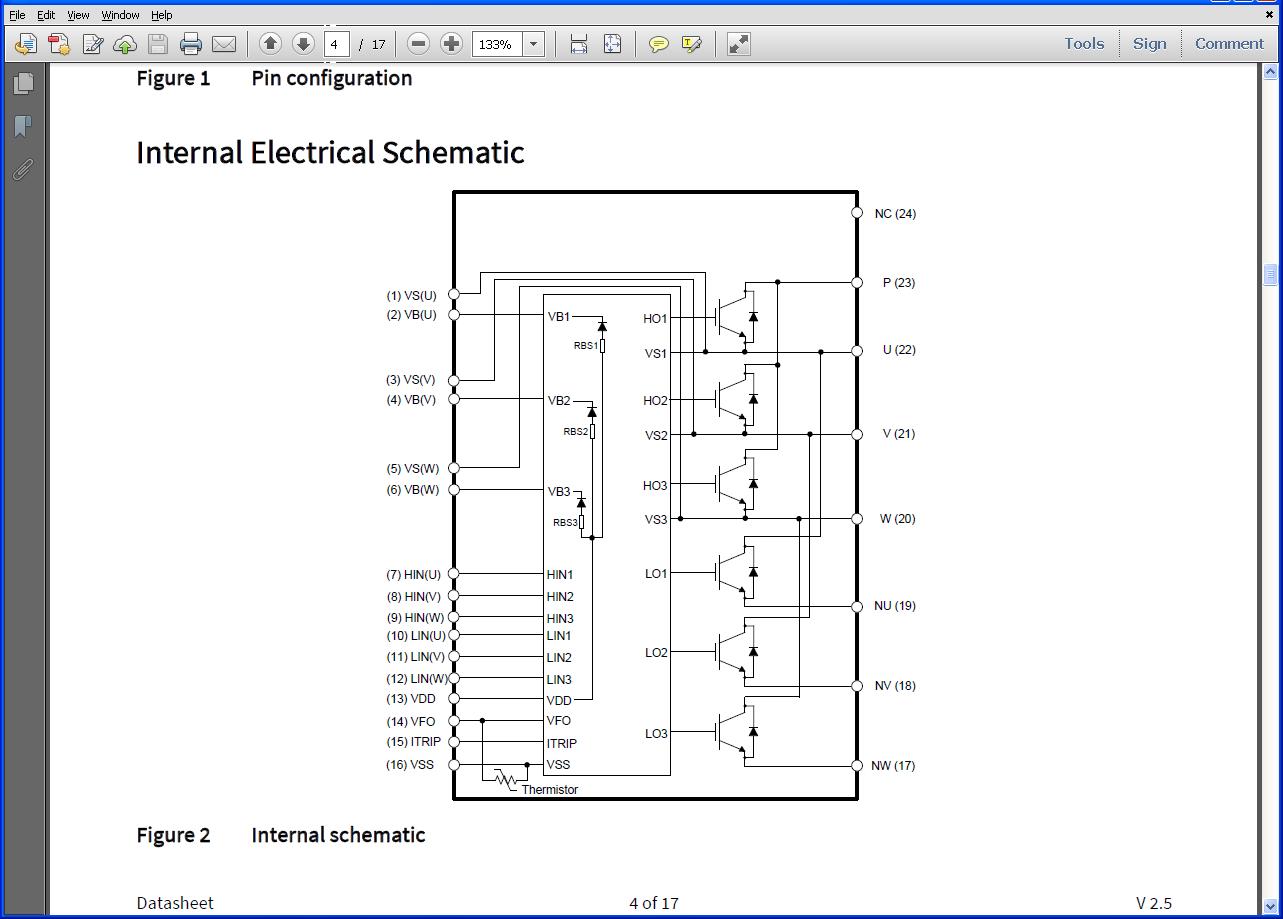Click the 'HO1' label in the schematic
The height and width of the screenshot is (919, 1283).
[655, 319]
